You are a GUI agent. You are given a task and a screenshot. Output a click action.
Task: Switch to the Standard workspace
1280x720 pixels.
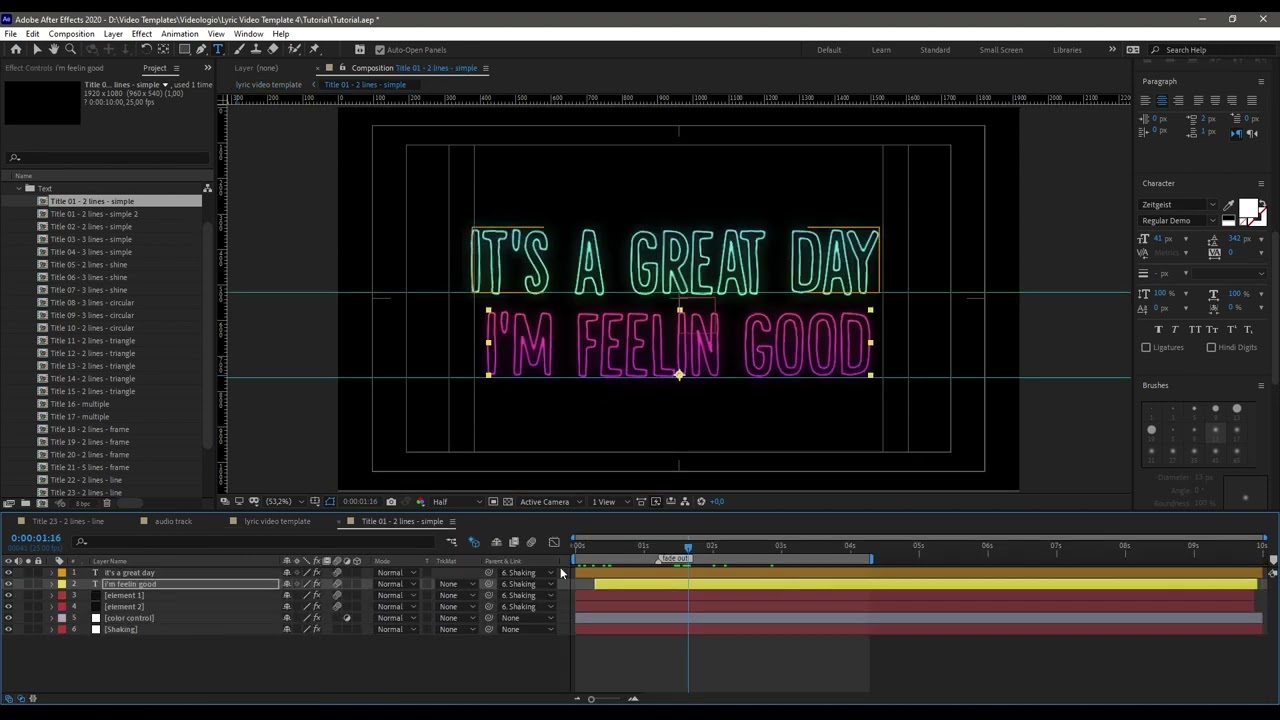point(935,50)
